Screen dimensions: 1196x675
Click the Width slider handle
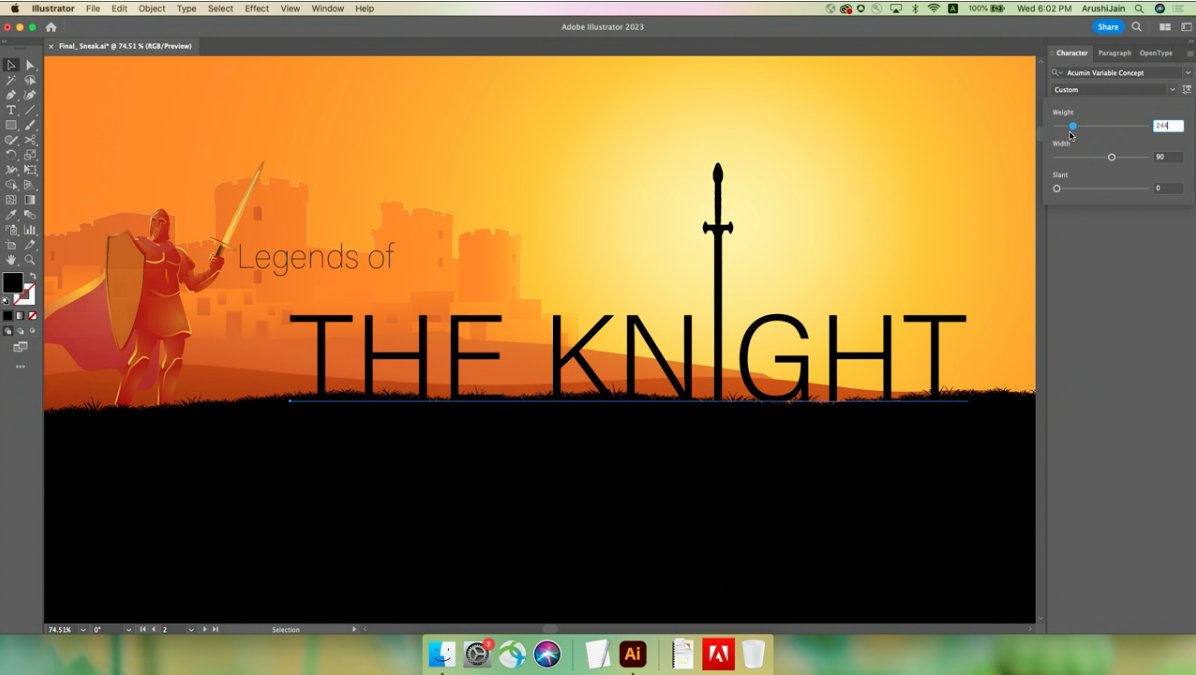pyautogui.click(x=1111, y=157)
